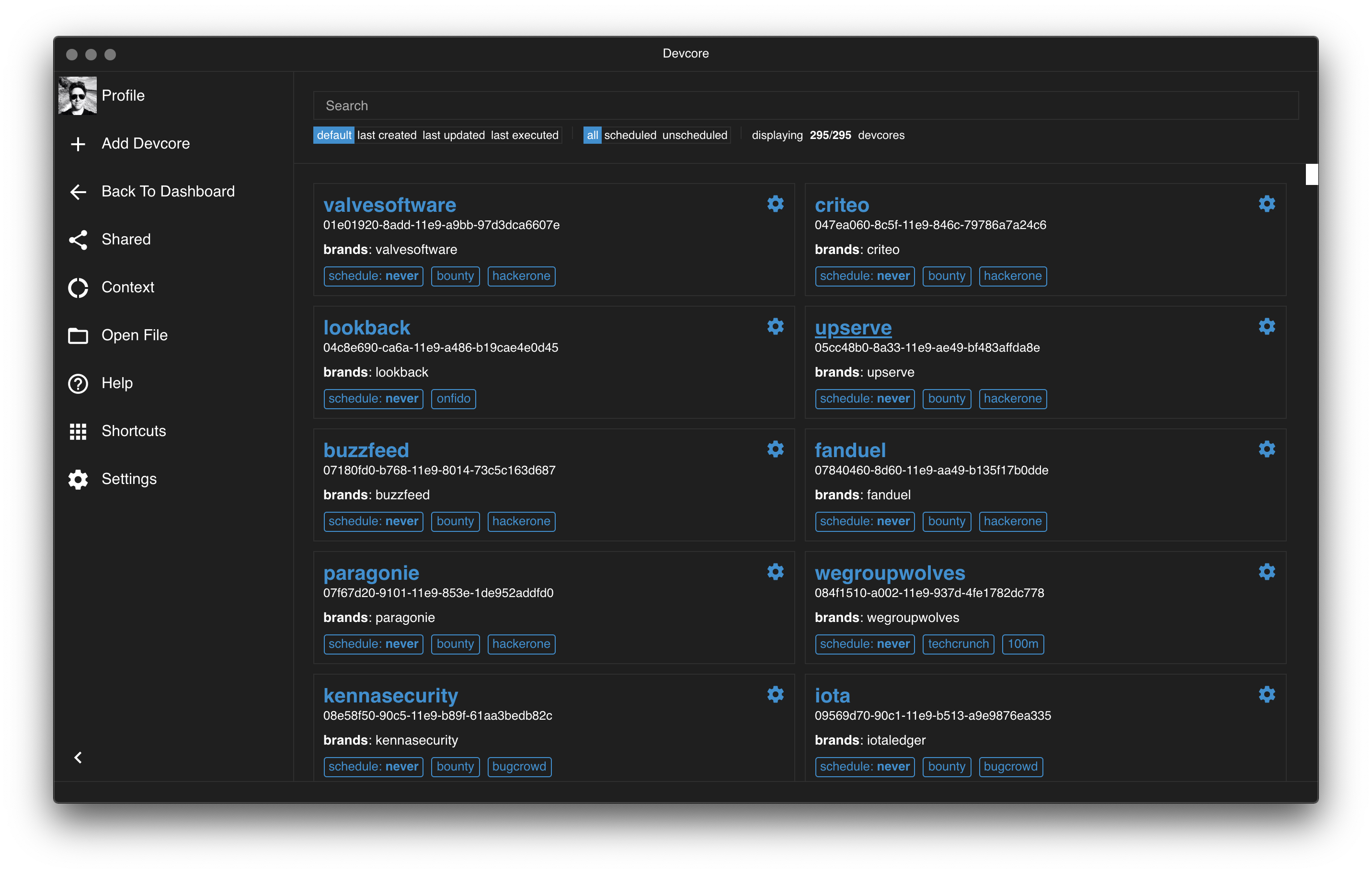This screenshot has height=874, width=1372.
Task: Filter to scheduled devcores
Action: coord(630,135)
